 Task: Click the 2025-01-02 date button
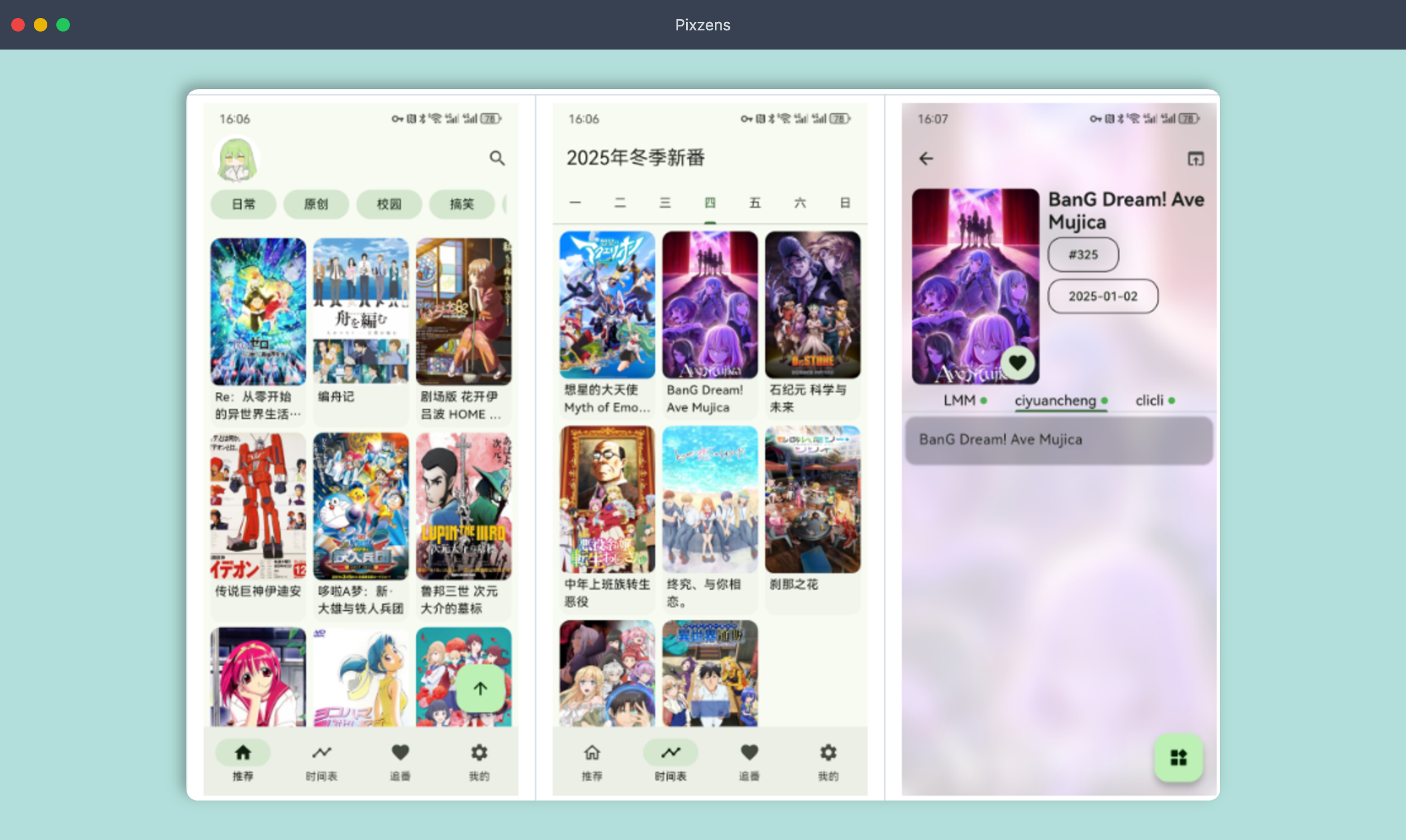tap(1102, 296)
